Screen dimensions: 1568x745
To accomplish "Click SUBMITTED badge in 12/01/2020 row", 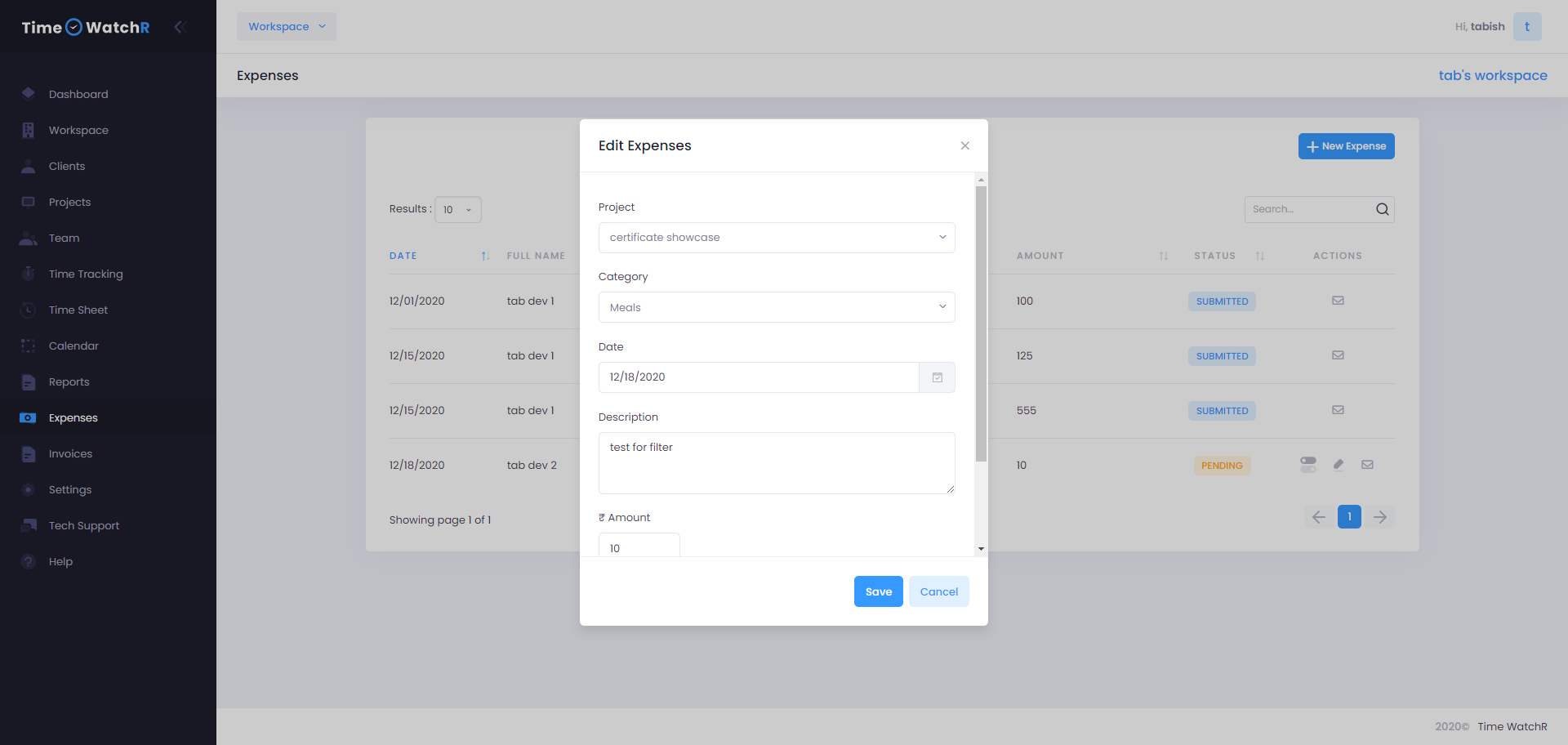I will tap(1222, 301).
